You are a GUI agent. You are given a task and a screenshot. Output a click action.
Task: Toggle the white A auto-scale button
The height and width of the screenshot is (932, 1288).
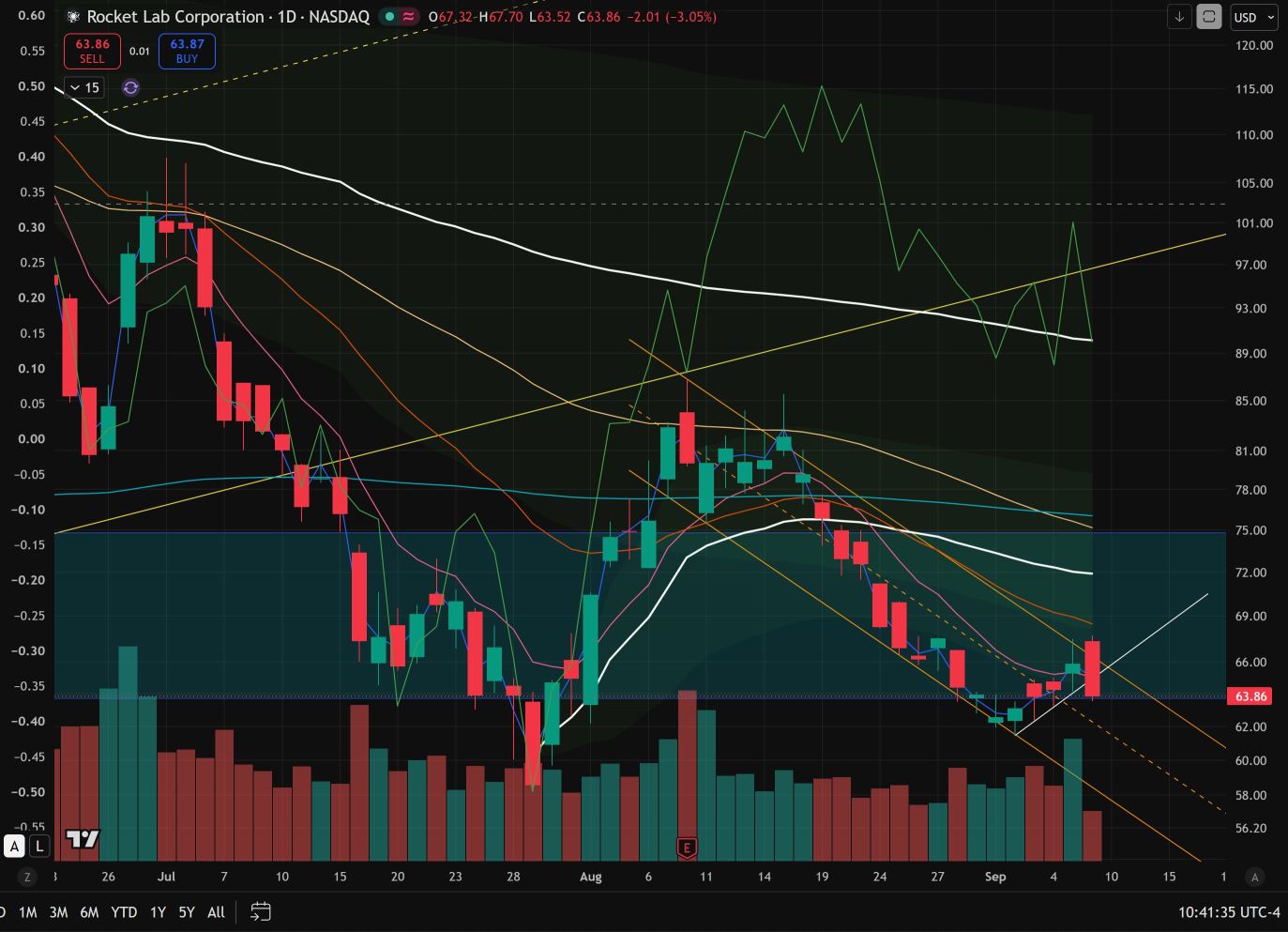[14, 847]
